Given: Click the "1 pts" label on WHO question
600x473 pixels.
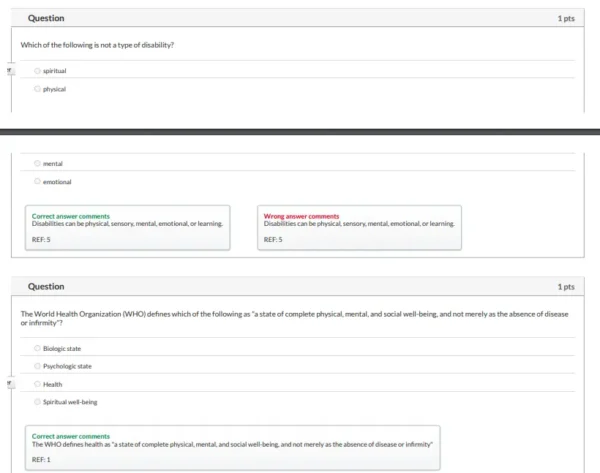Looking at the screenshot, I should pyautogui.click(x=565, y=287).
